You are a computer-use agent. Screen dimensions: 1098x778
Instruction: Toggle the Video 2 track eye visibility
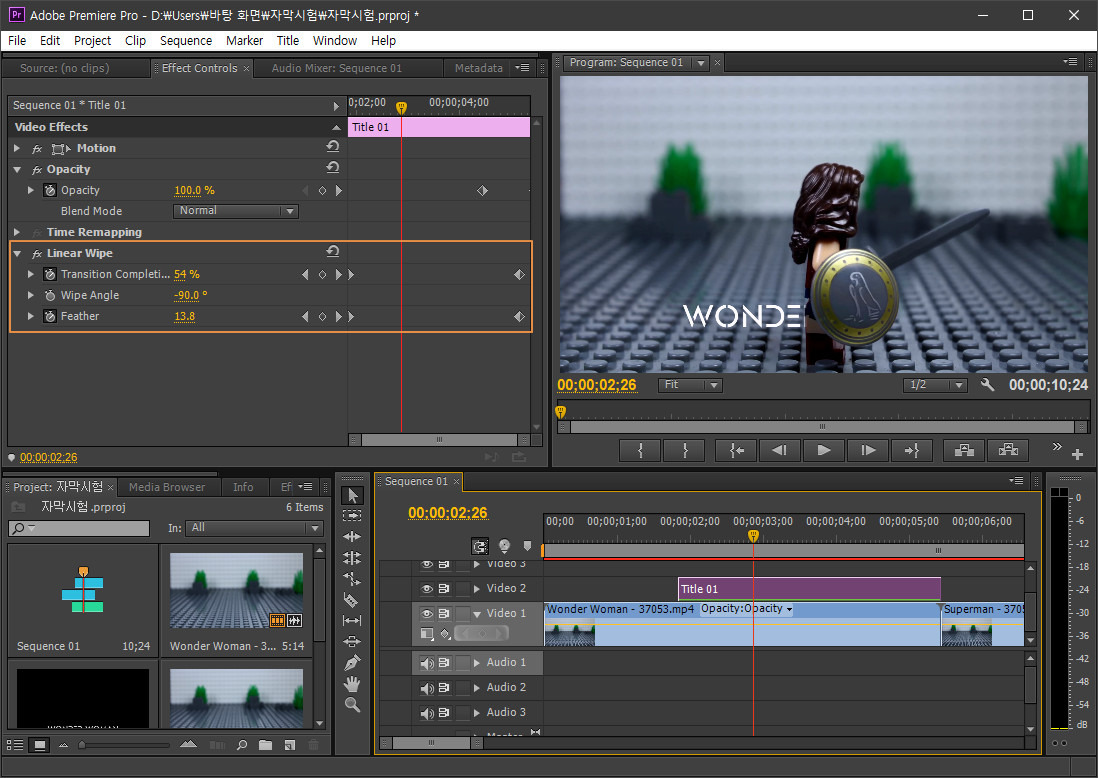pyautogui.click(x=426, y=589)
